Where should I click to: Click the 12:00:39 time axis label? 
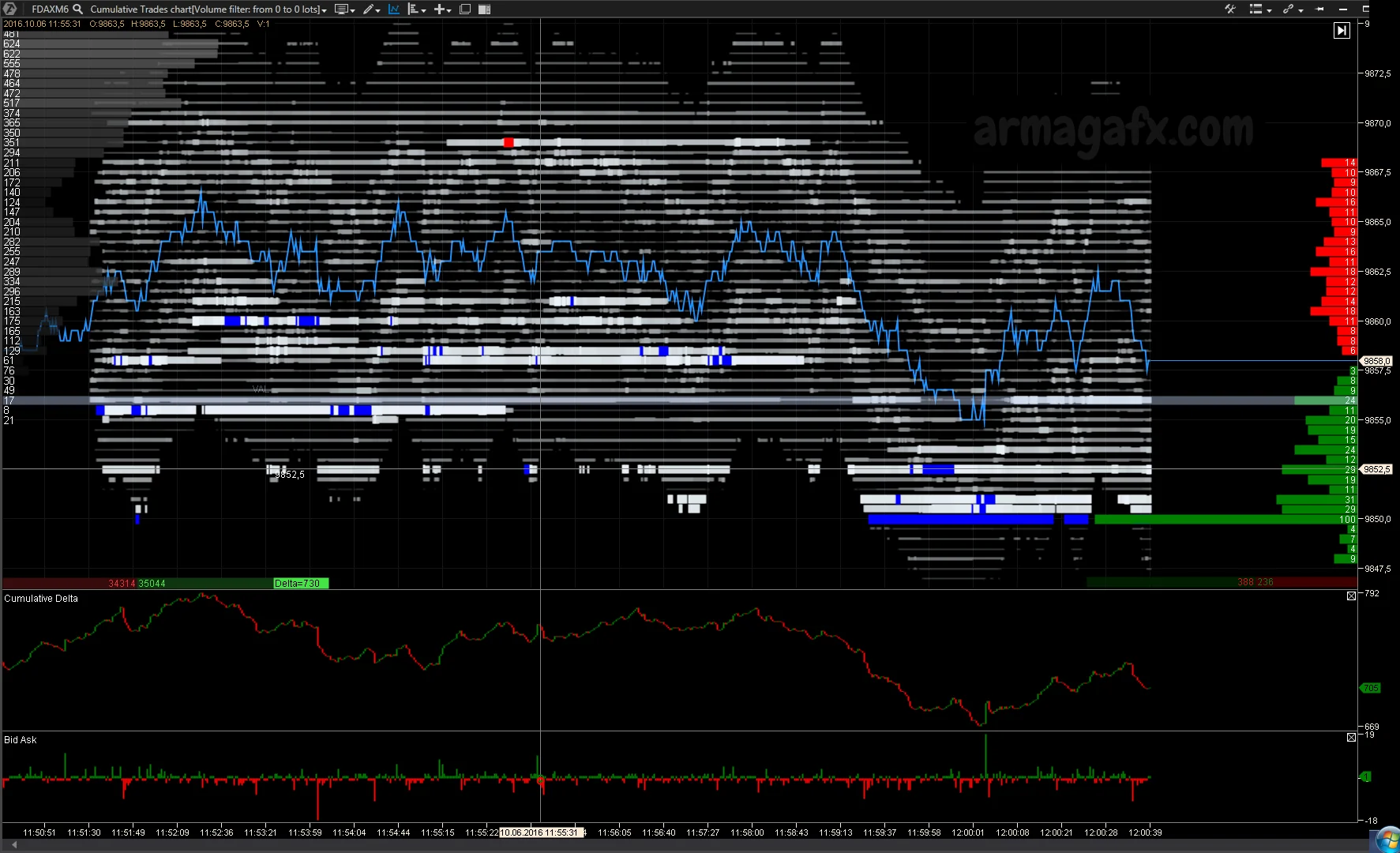coord(1145,832)
